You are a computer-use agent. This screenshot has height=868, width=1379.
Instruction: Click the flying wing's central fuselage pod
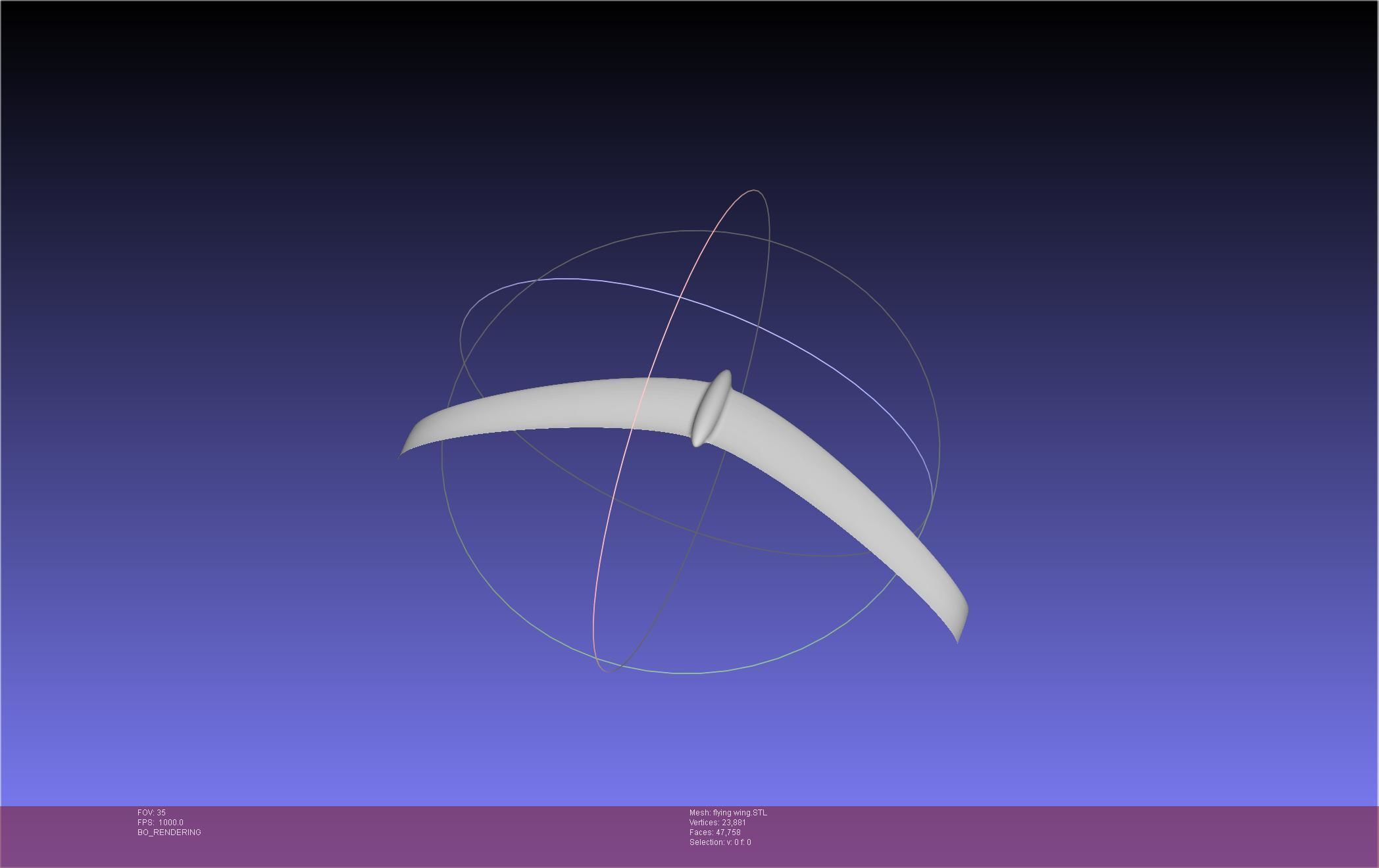pyautogui.click(x=711, y=408)
